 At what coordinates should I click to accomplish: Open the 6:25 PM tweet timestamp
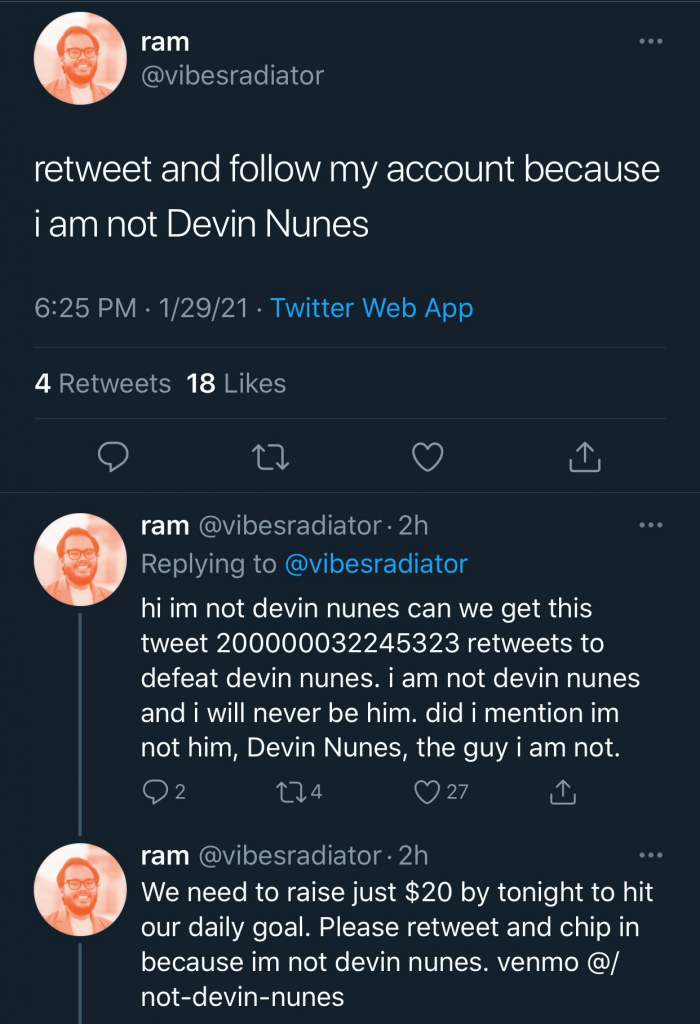85,308
